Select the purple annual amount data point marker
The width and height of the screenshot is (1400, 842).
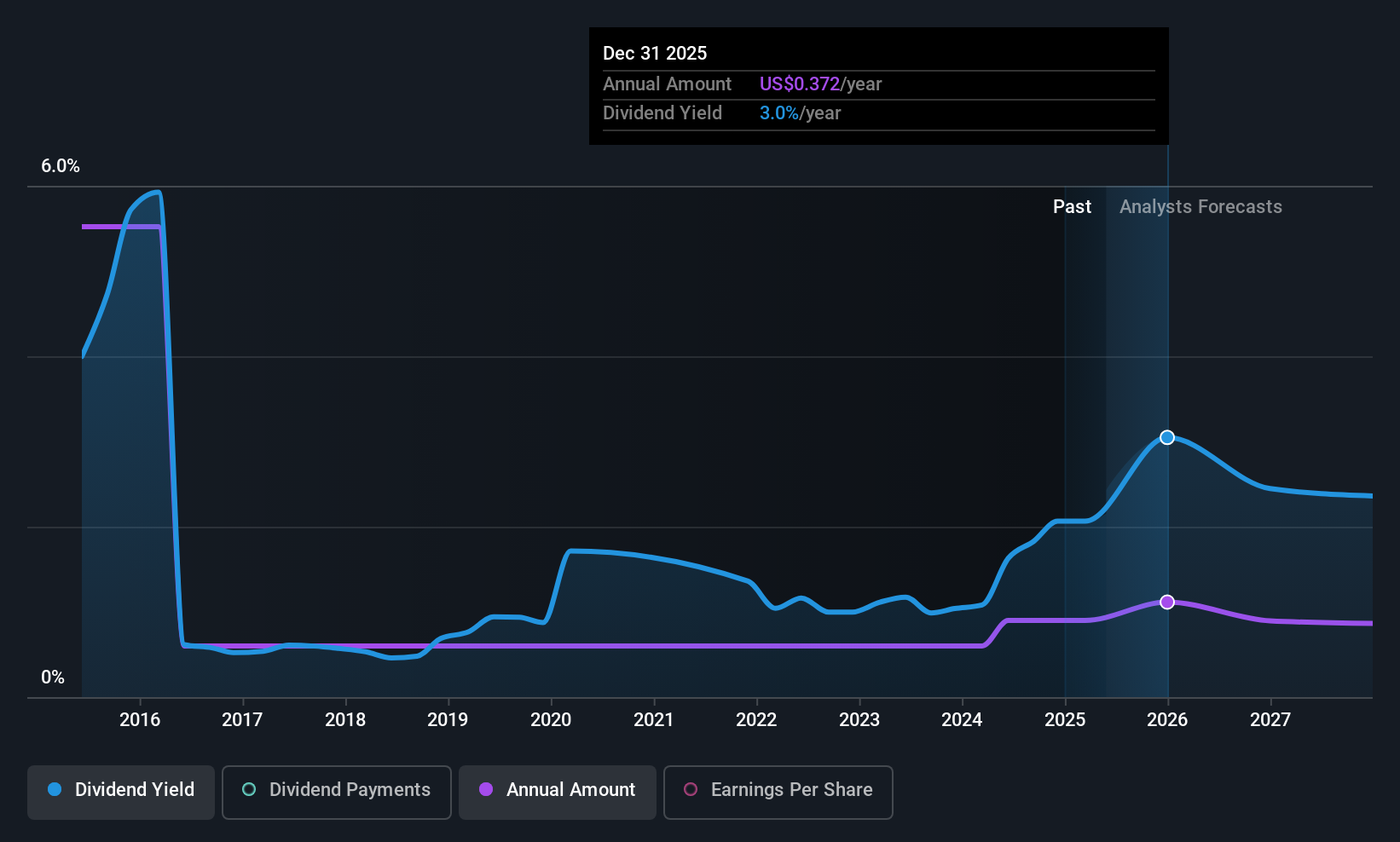1167,602
